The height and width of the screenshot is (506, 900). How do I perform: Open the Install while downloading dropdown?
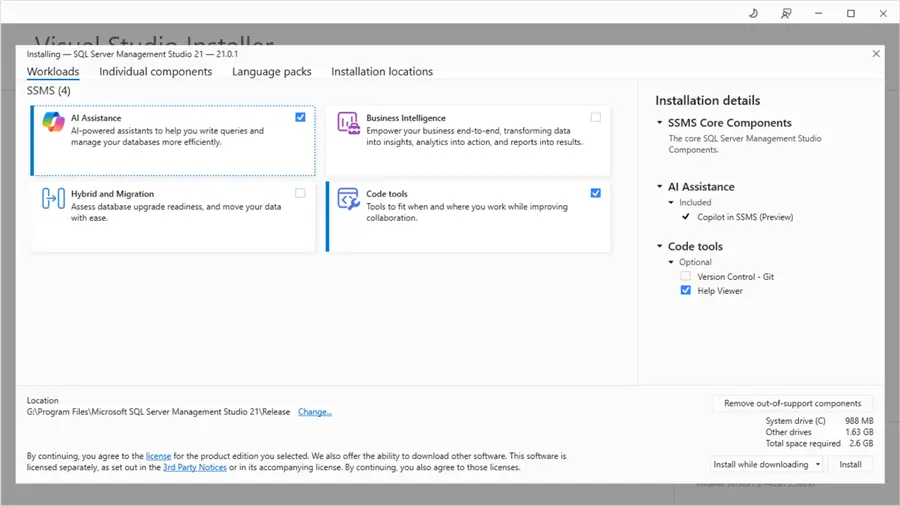[x=819, y=464]
